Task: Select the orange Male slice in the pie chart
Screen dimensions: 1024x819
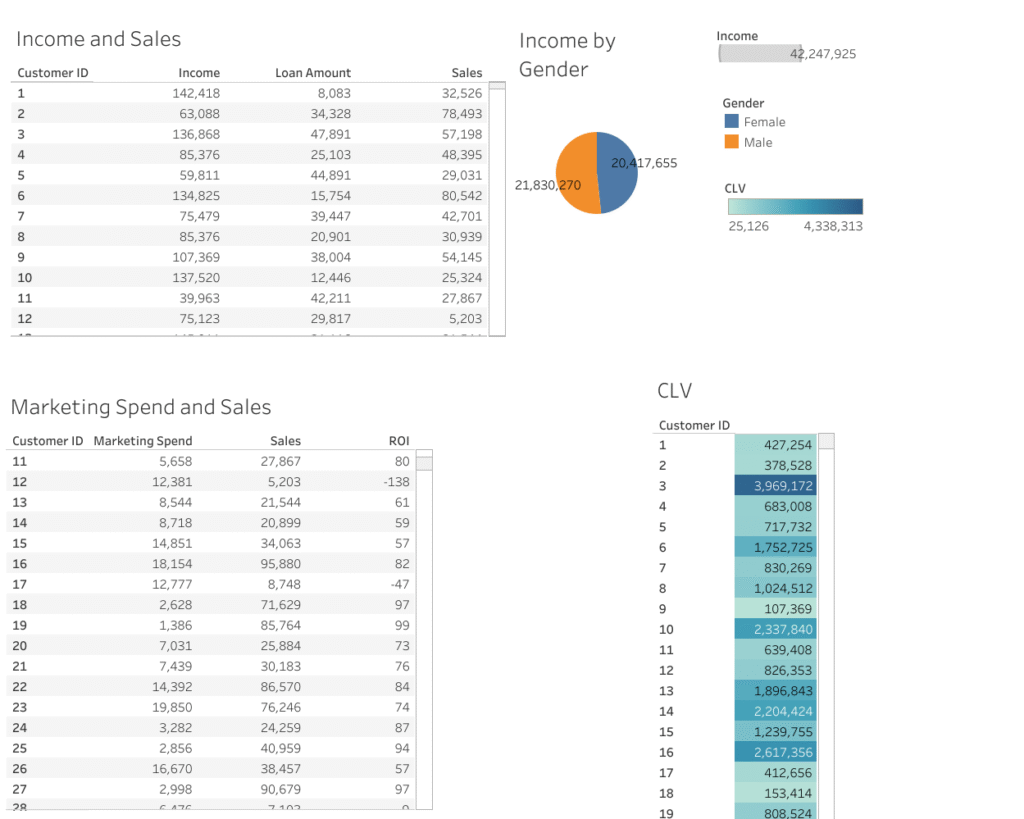Action: point(575,170)
